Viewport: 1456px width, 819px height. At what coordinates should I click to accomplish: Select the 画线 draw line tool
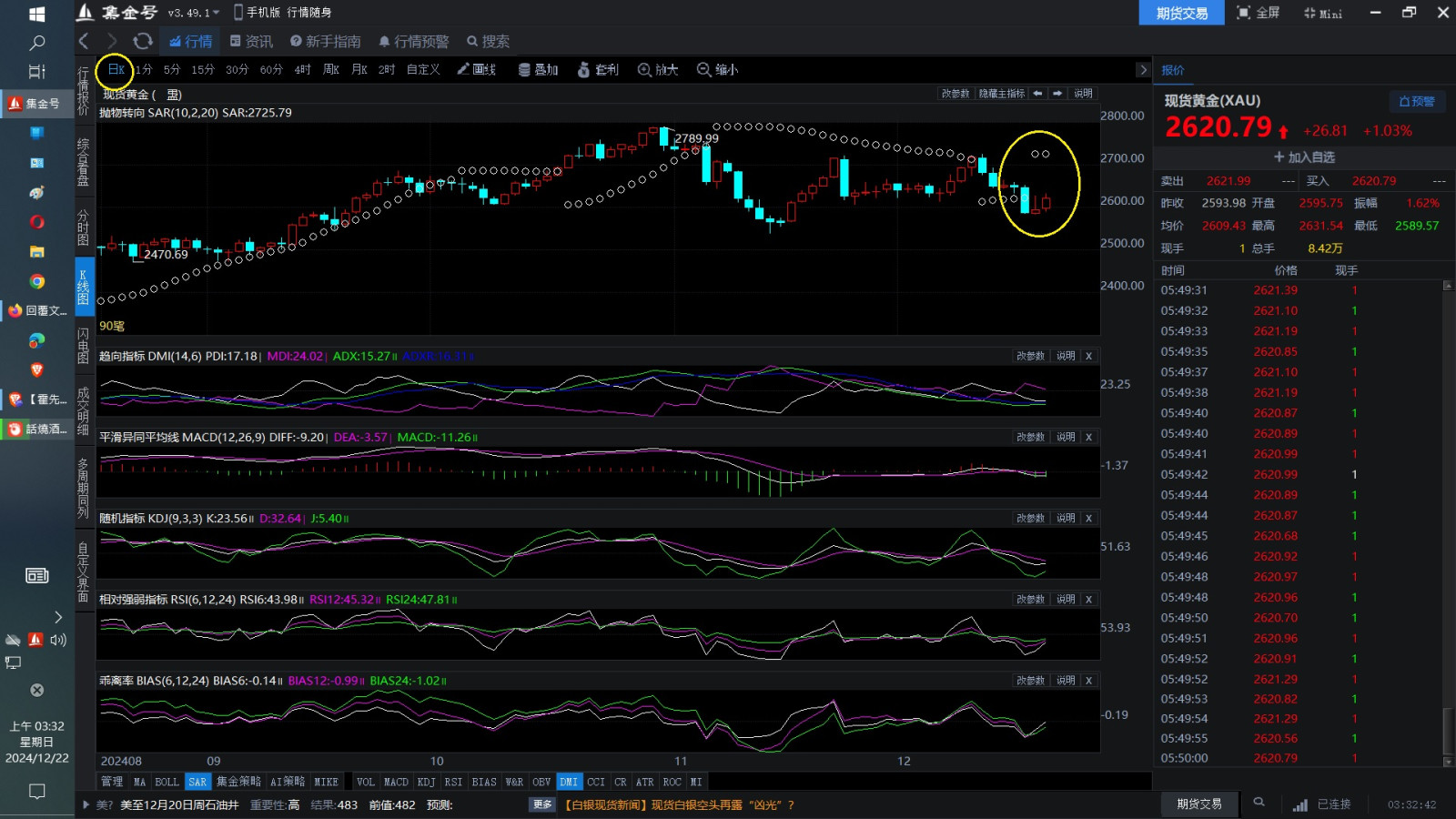476,69
